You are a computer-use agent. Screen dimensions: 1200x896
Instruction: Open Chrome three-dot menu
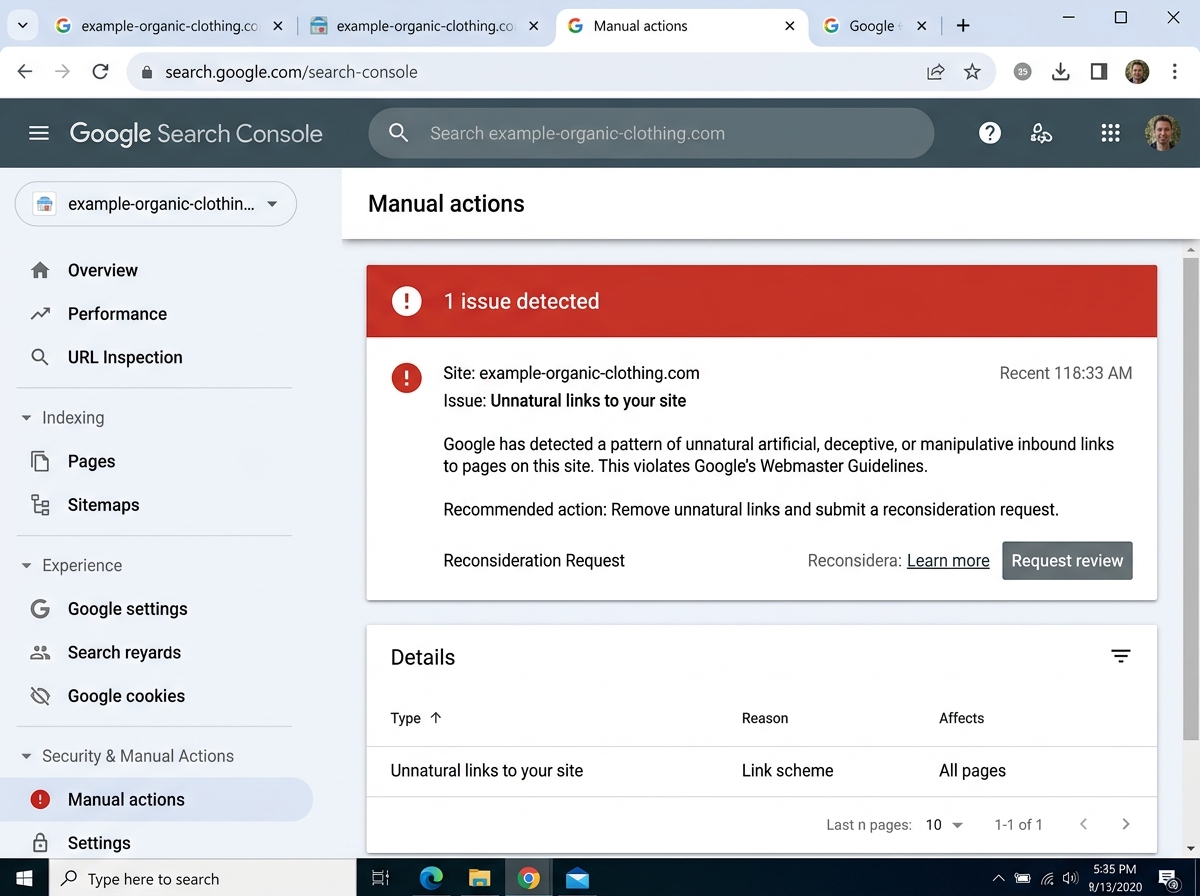click(x=1174, y=71)
